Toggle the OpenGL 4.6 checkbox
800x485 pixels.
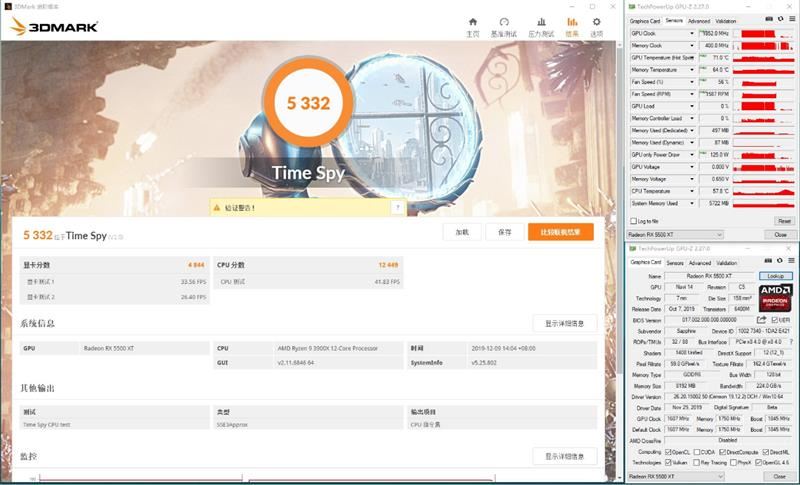(759, 463)
